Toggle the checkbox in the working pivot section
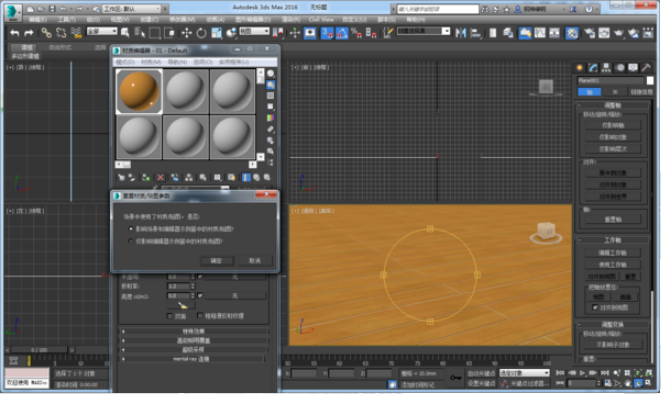Screen dimensions: 661x394 pos(595,308)
